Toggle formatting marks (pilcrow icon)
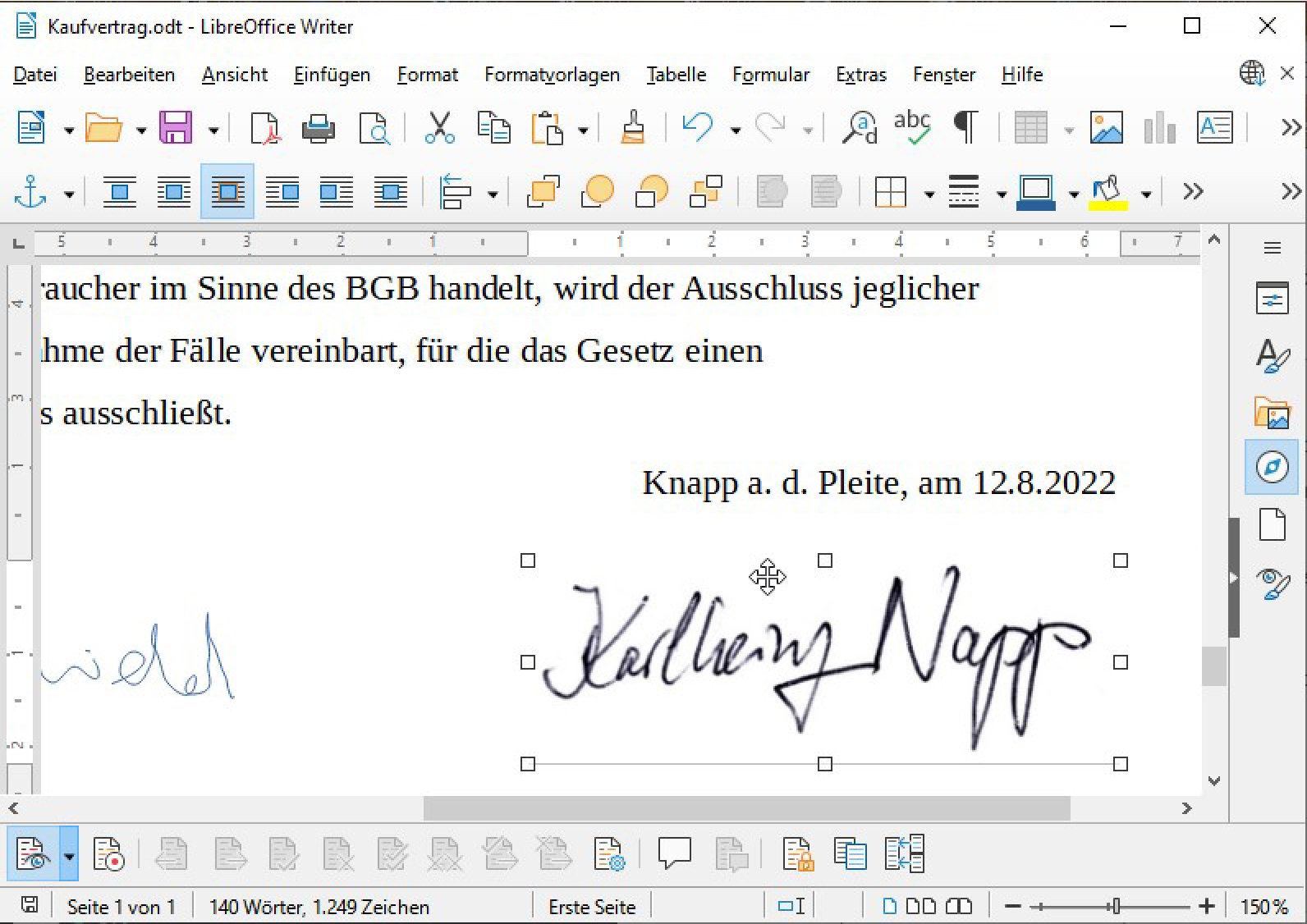This screenshot has width=1307, height=924. (x=965, y=128)
